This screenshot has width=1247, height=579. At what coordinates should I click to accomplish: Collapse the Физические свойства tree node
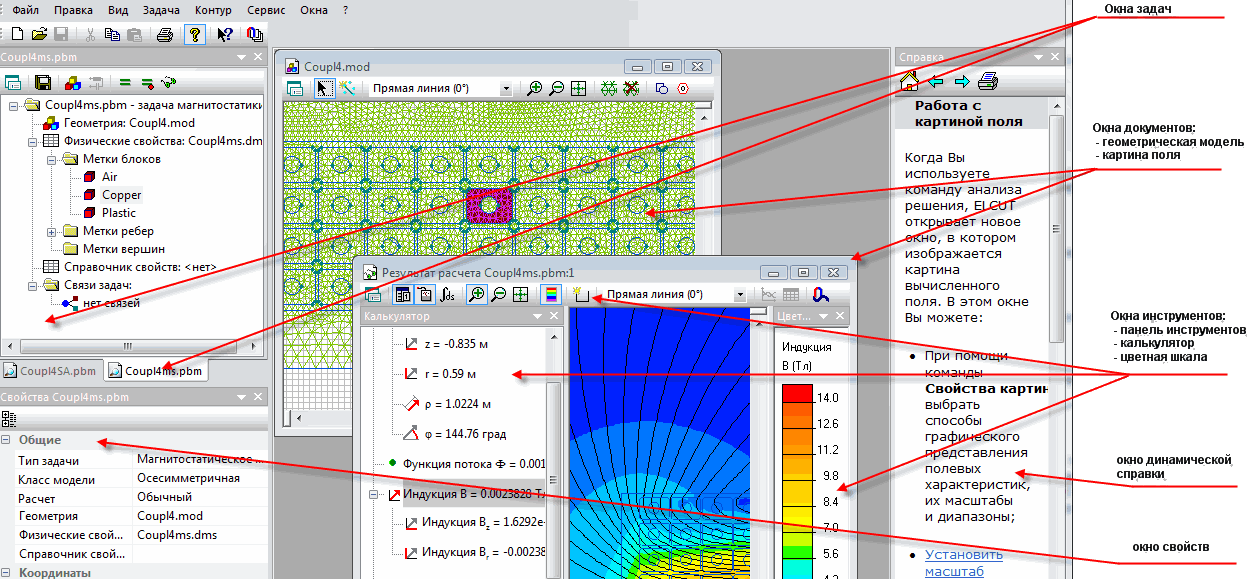click(x=32, y=141)
